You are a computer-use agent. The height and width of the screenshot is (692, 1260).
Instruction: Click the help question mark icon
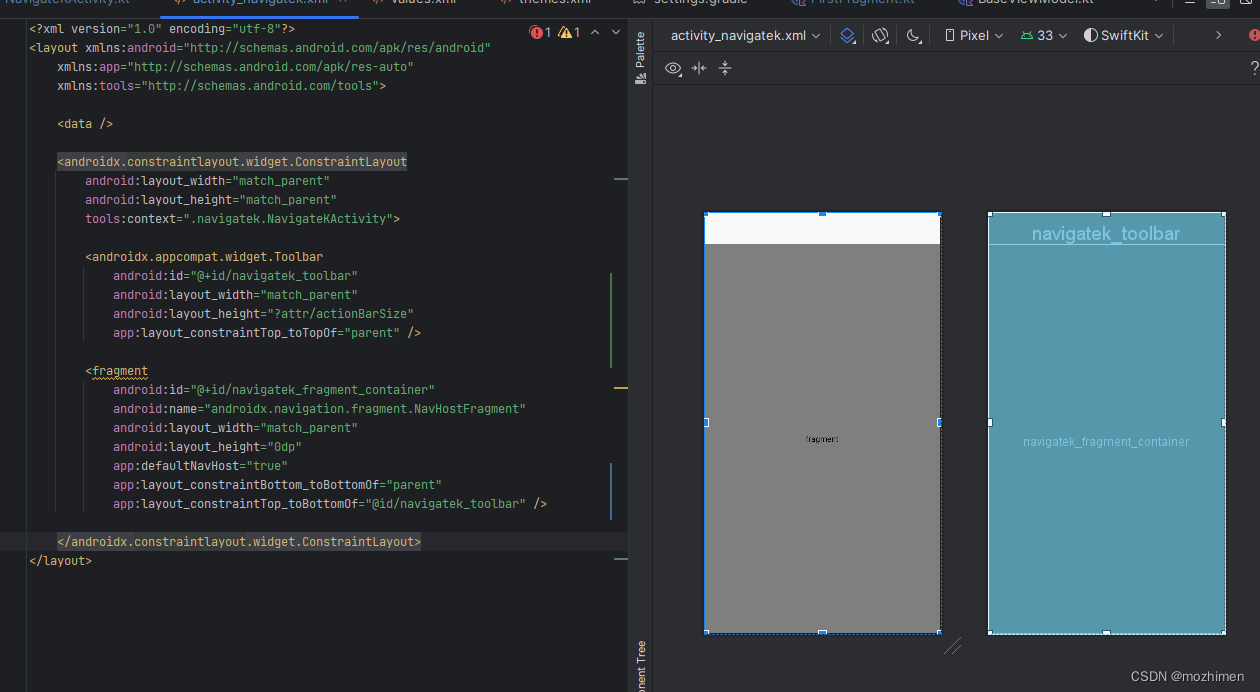(x=1253, y=68)
